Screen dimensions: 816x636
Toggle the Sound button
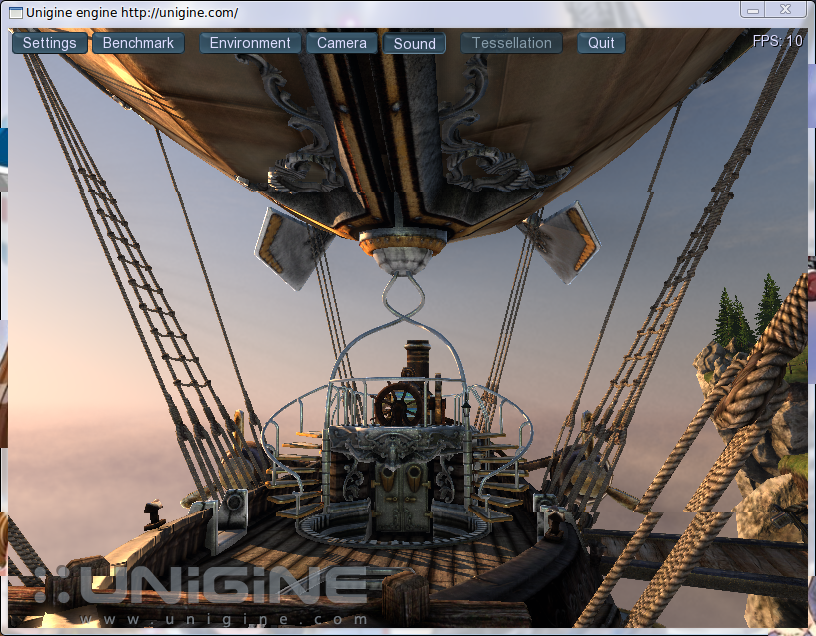[x=414, y=43]
